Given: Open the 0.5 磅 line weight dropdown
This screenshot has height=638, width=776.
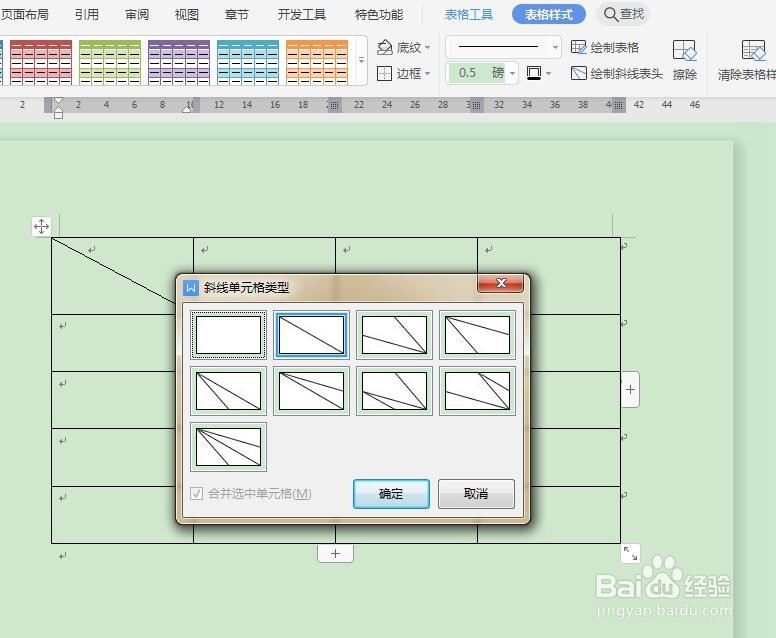Looking at the screenshot, I should (x=513, y=73).
